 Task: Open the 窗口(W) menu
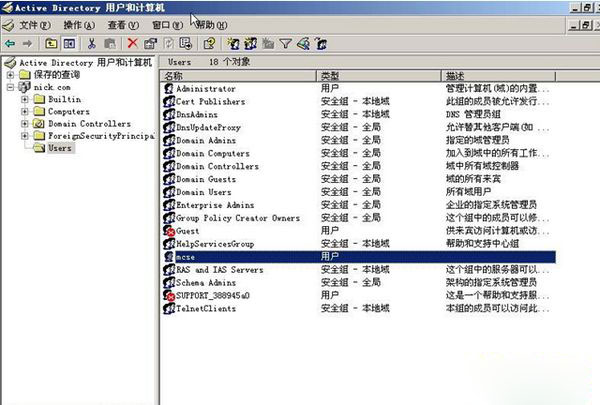coord(168,25)
